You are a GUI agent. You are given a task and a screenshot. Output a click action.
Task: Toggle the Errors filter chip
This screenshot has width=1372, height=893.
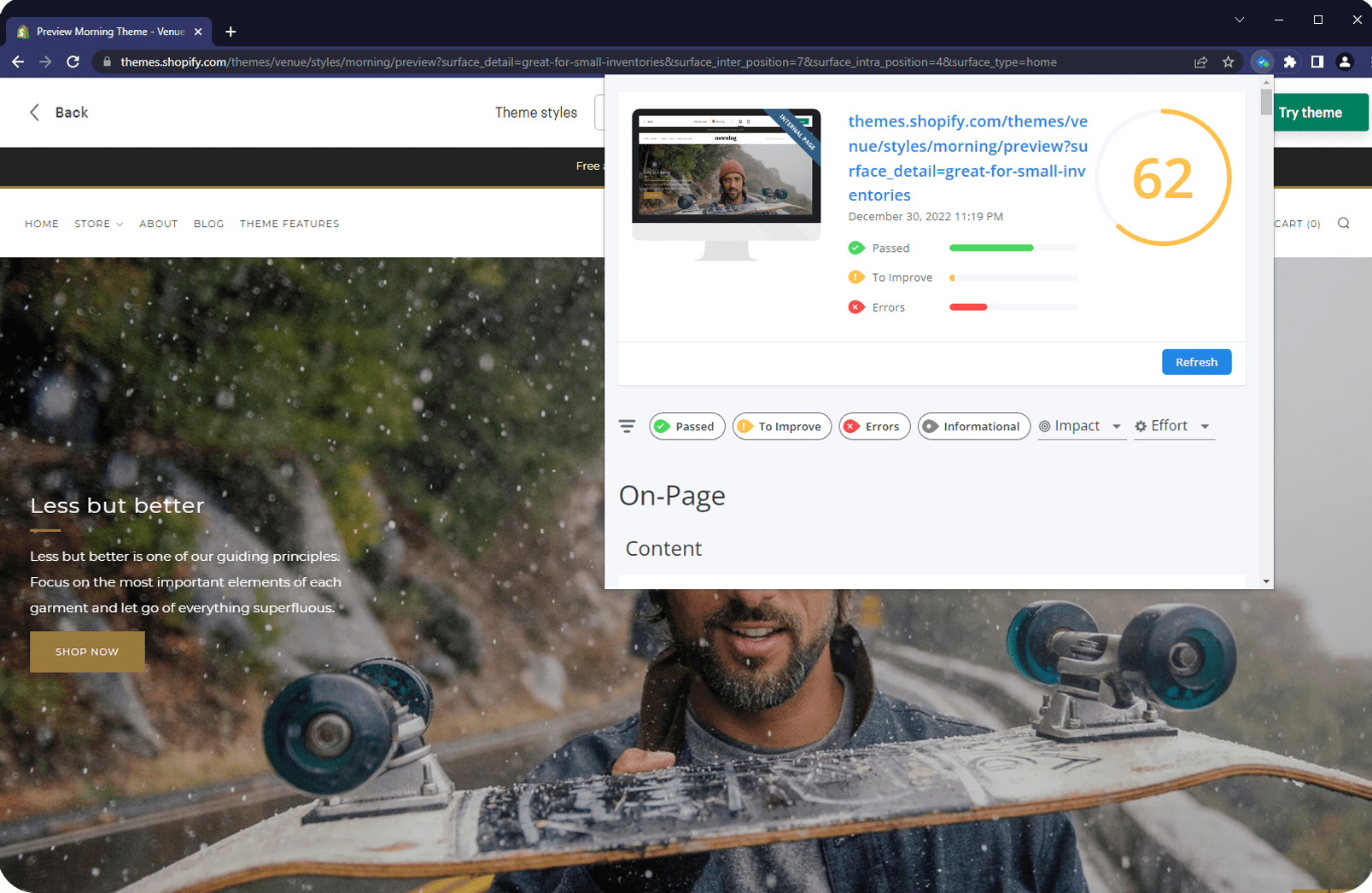pyautogui.click(x=875, y=426)
